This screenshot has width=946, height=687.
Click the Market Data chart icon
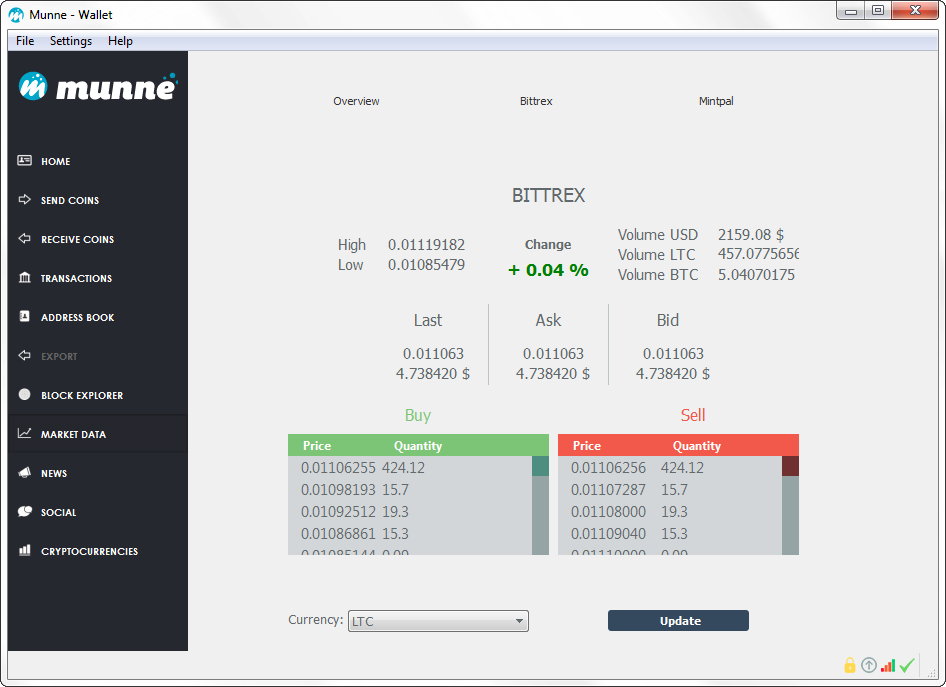tap(24, 434)
